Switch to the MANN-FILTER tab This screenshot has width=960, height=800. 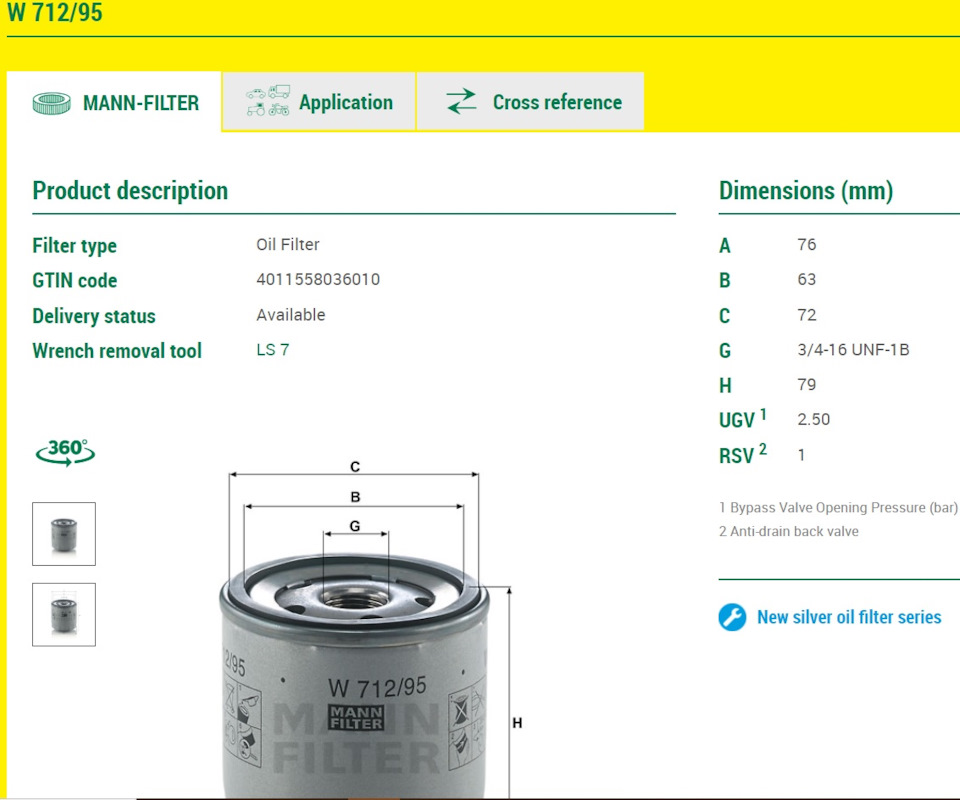click(114, 102)
